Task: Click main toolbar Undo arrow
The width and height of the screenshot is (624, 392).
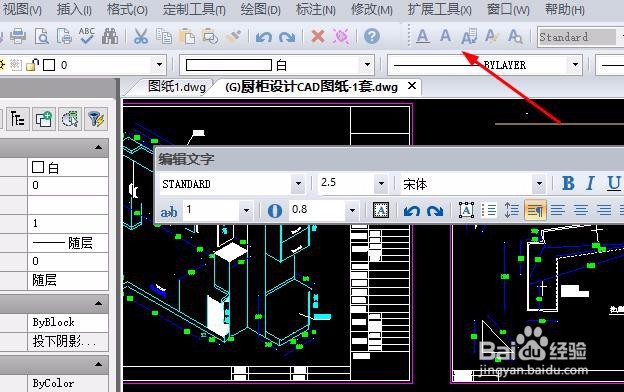Action: [x=263, y=37]
